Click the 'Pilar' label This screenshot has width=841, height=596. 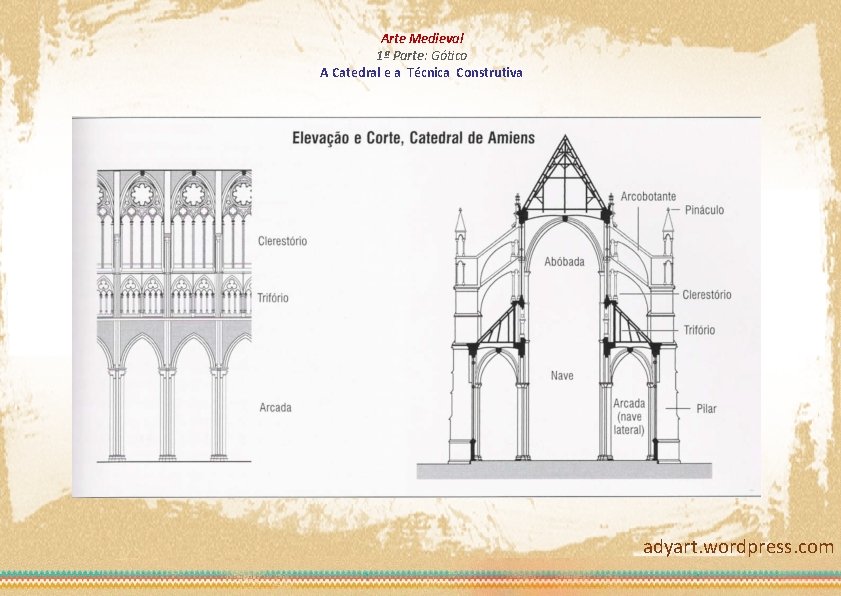coord(706,408)
